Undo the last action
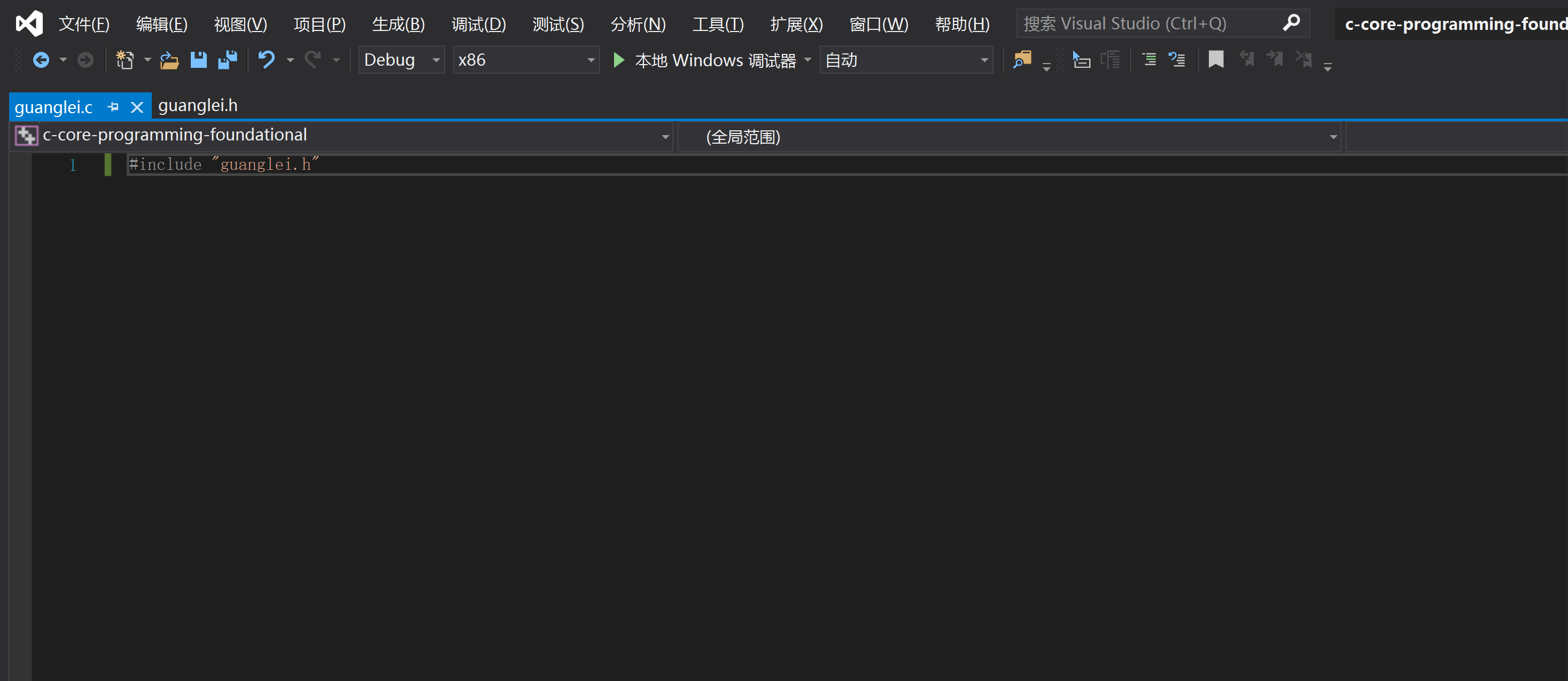Viewport: 1568px width, 681px height. [x=267, y=60]
